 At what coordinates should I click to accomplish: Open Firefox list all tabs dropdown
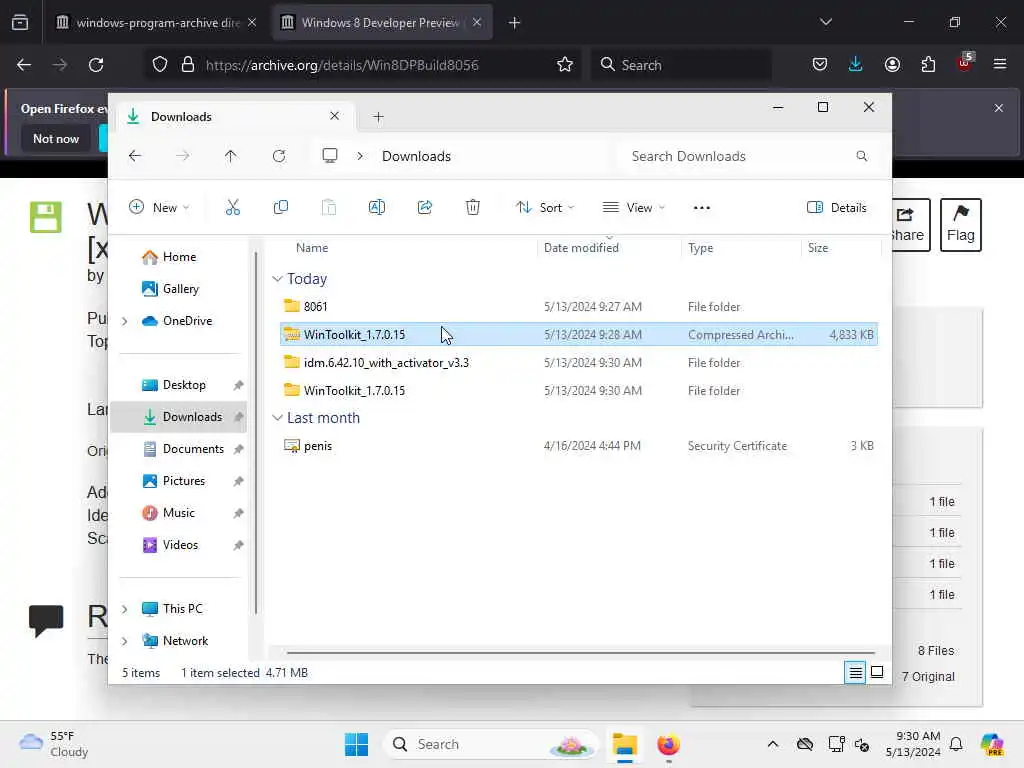coord(825,22)
